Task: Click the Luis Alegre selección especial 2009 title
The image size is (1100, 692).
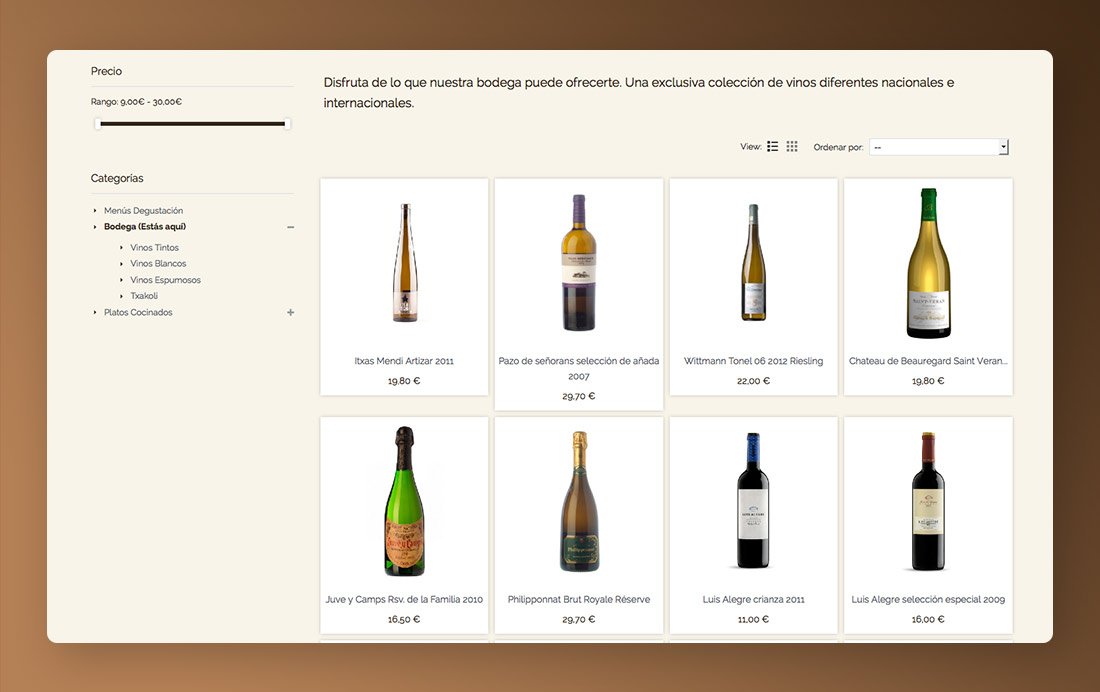Action: tap(928, 599)
